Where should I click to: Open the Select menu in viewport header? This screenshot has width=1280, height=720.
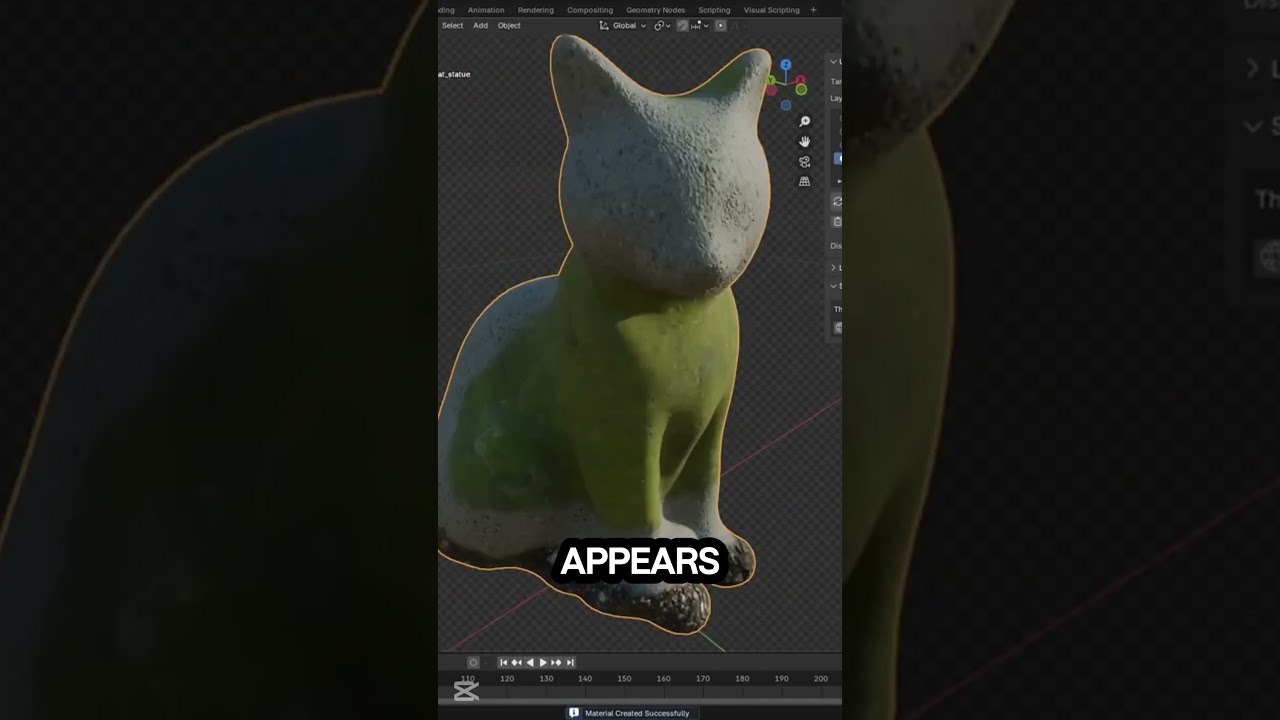point(453,25)
